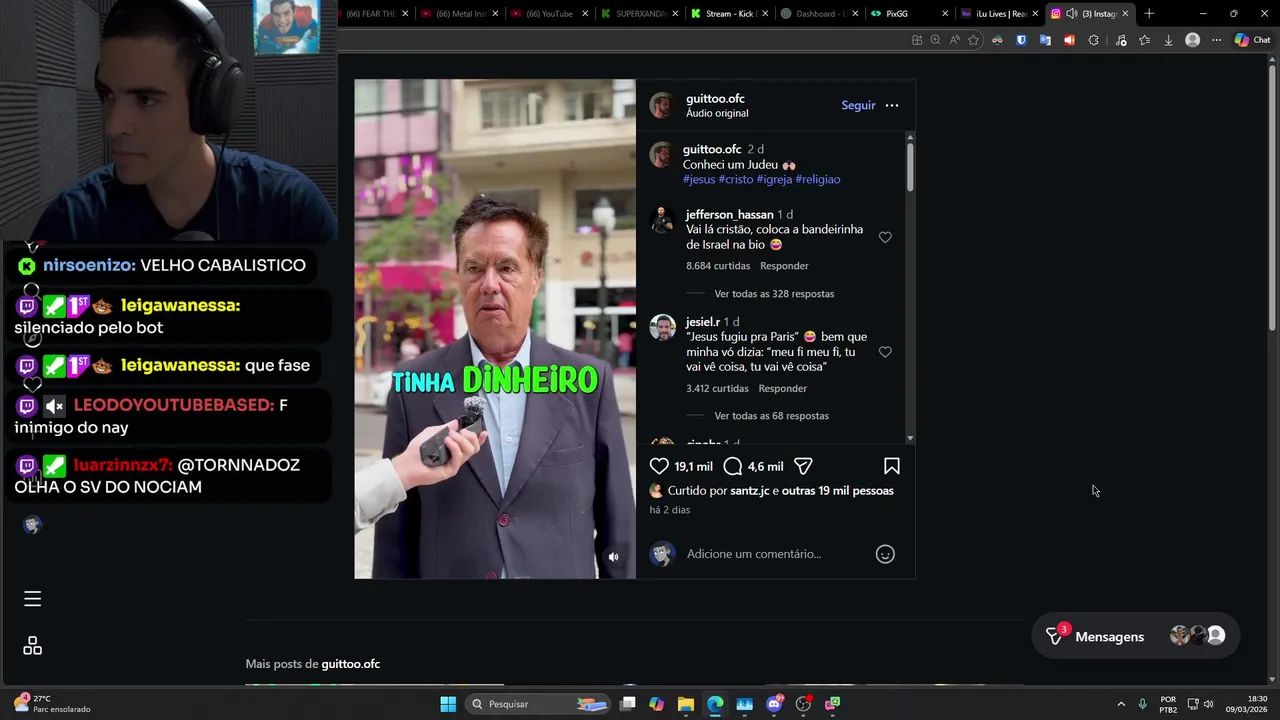1280x720 pixels.
Task: Open translate extension icon
Action: (x=1045, y=40)
